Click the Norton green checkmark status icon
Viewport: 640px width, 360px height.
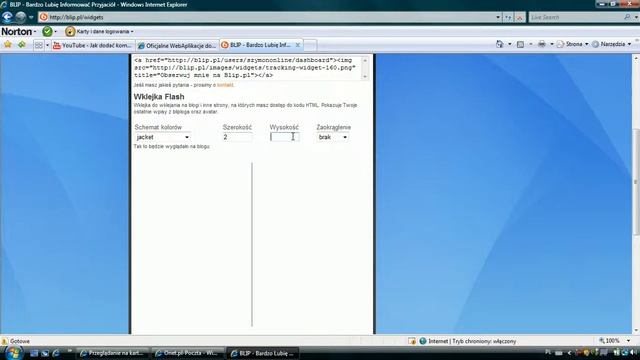tap(47, 31)
